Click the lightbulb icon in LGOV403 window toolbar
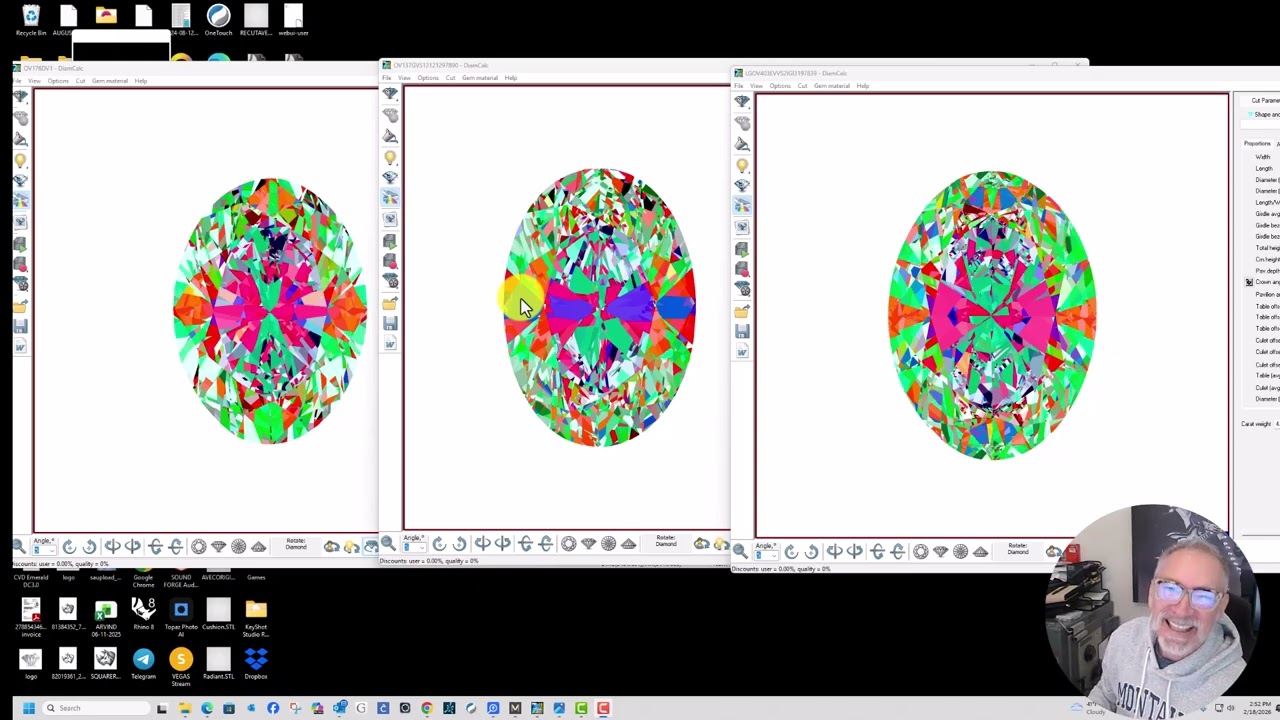Screen dimensions: 1280x720 (742, 166)
